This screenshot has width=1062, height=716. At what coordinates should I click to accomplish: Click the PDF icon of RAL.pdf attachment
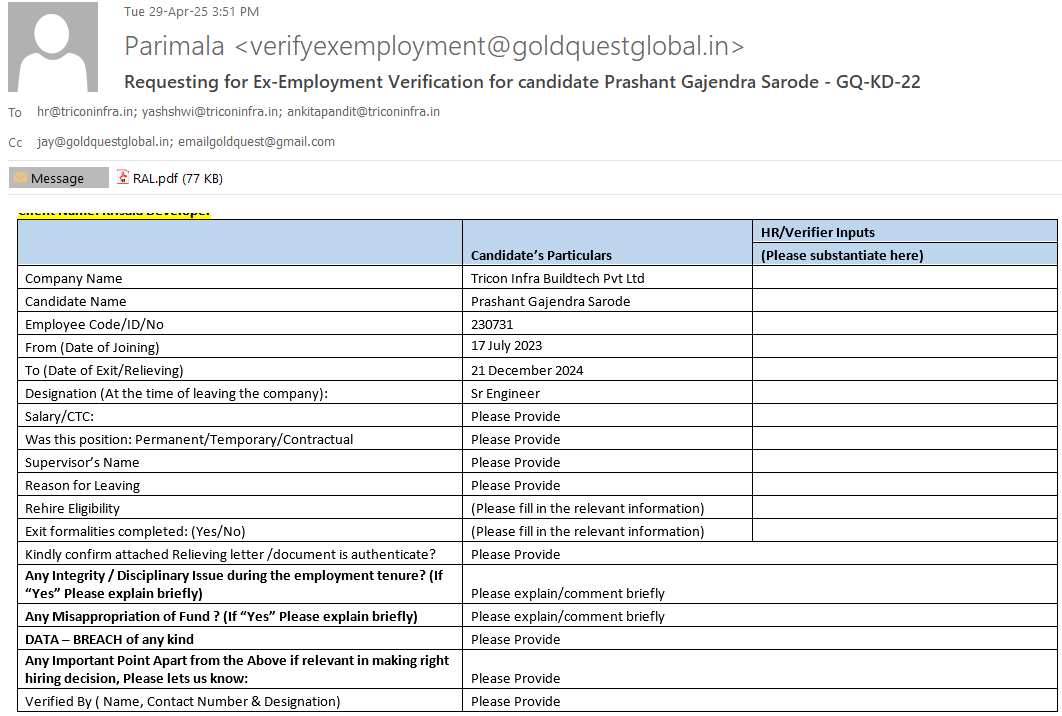[124, 178]
